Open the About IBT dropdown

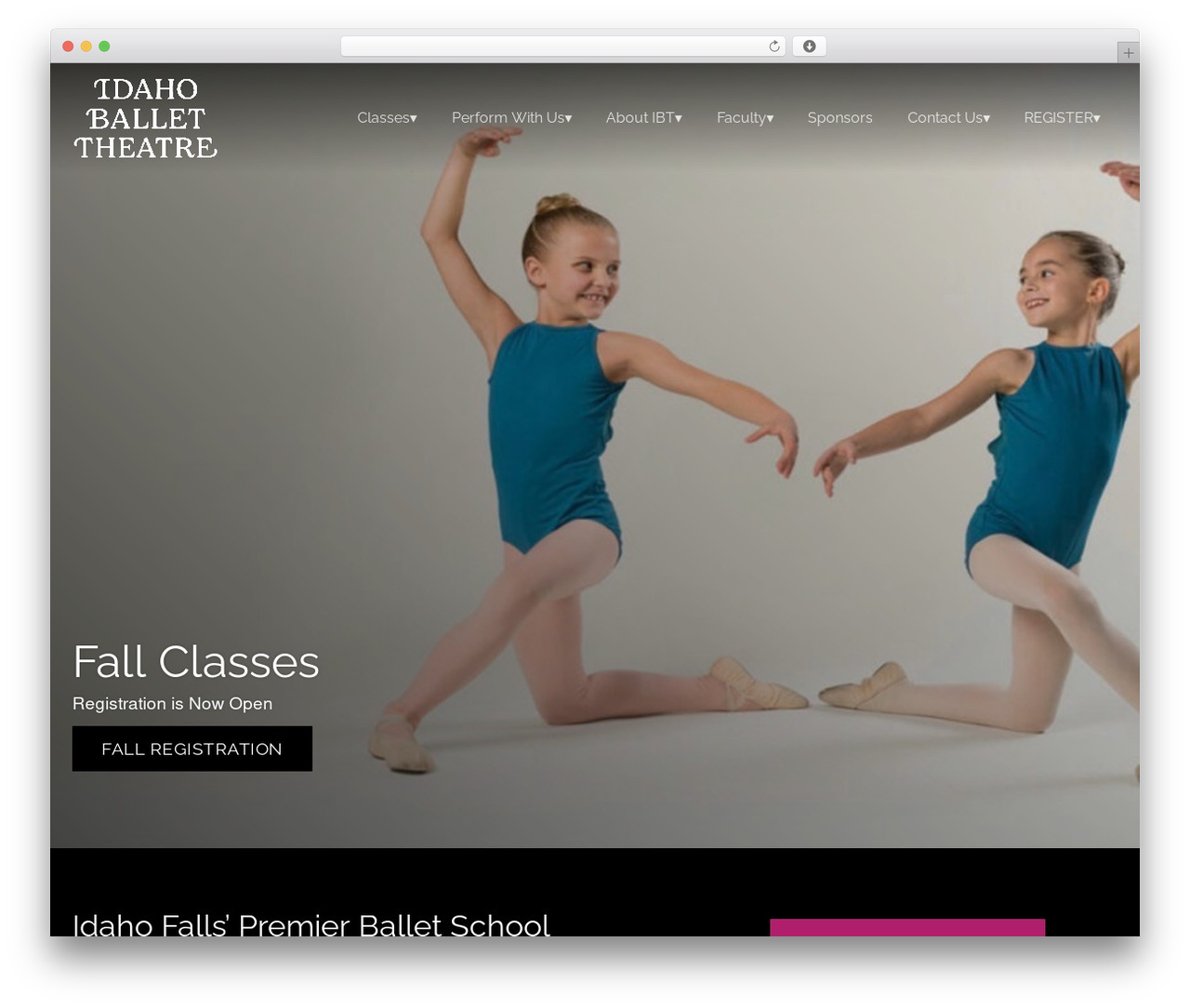[x=643, y=117]
